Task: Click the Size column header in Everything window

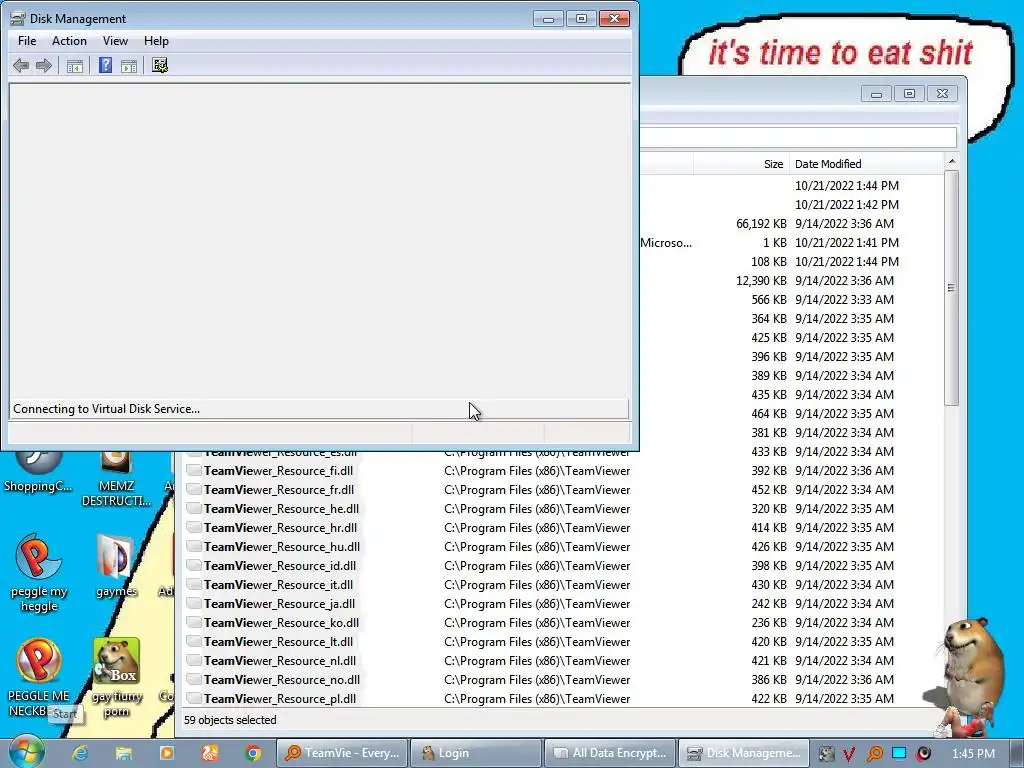Action: click(741, 164)
